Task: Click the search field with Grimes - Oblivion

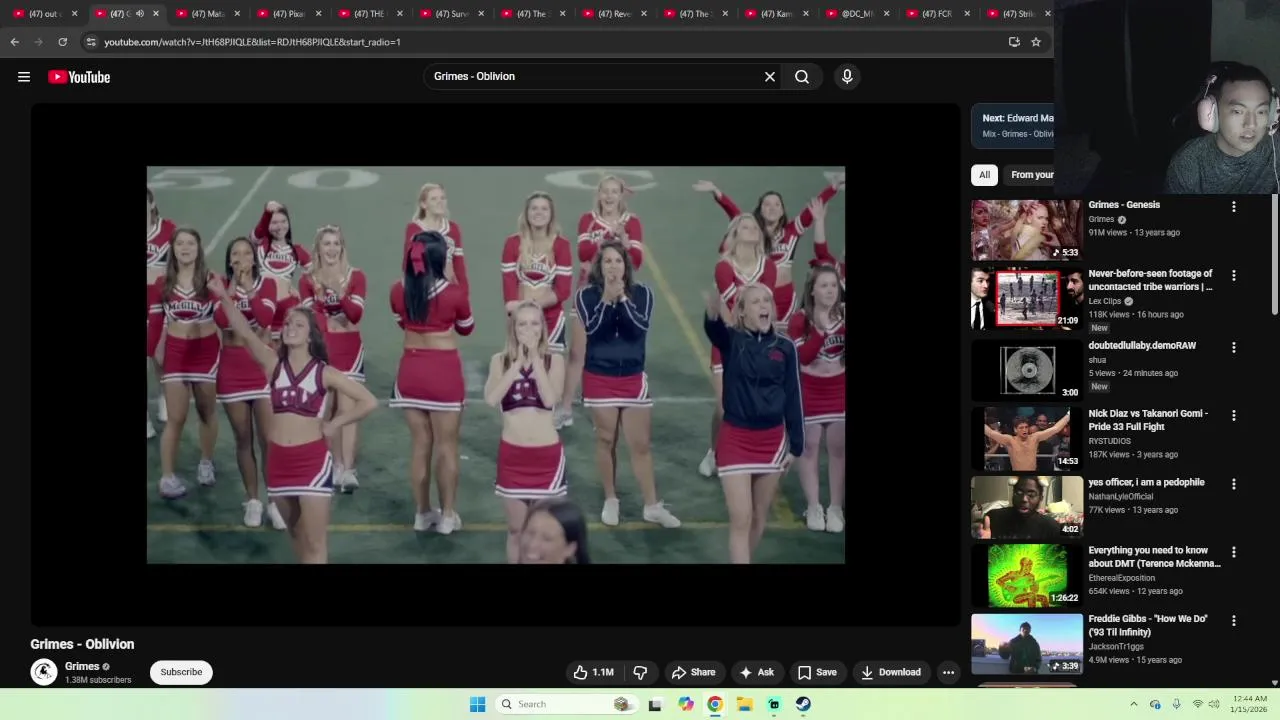Action: [596, 77]
